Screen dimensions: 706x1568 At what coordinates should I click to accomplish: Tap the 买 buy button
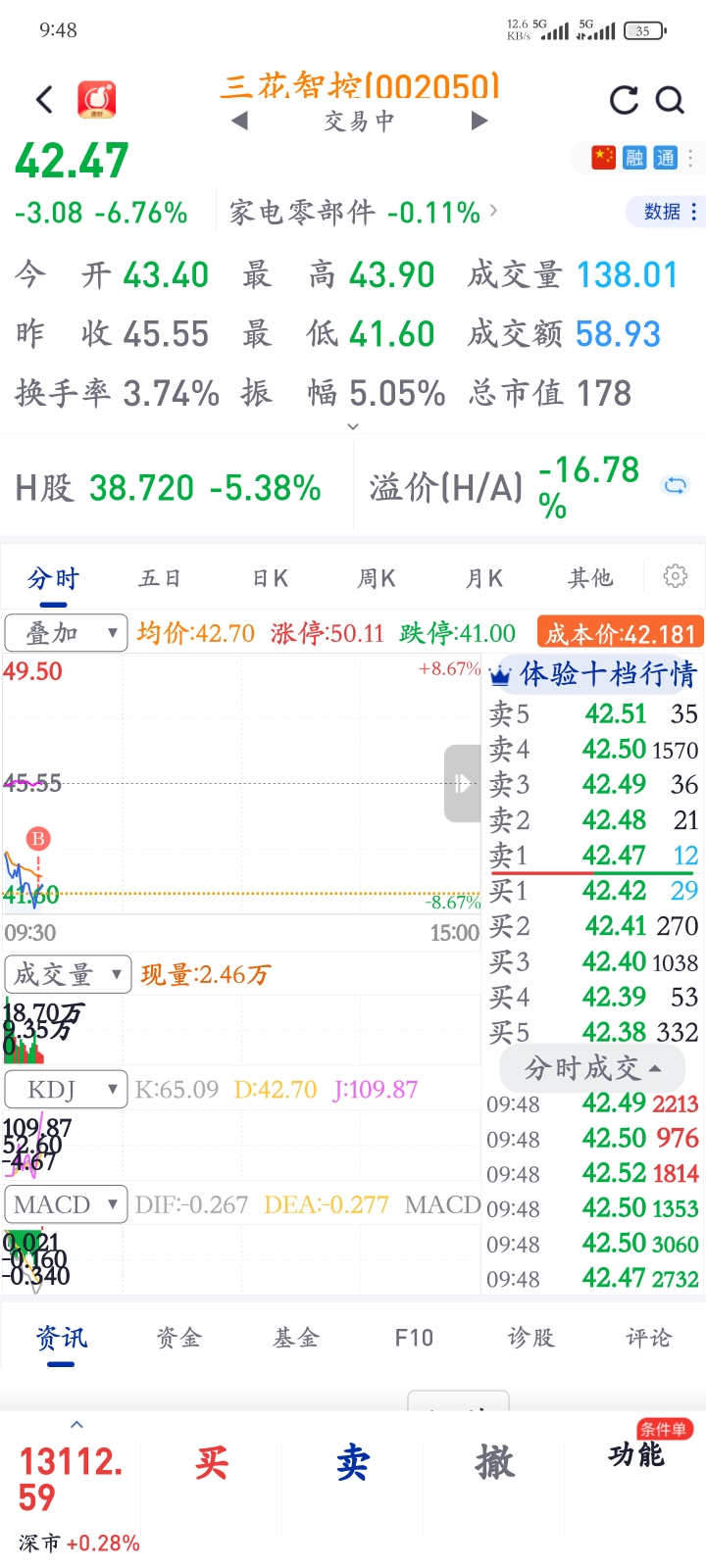[212, 1462]
